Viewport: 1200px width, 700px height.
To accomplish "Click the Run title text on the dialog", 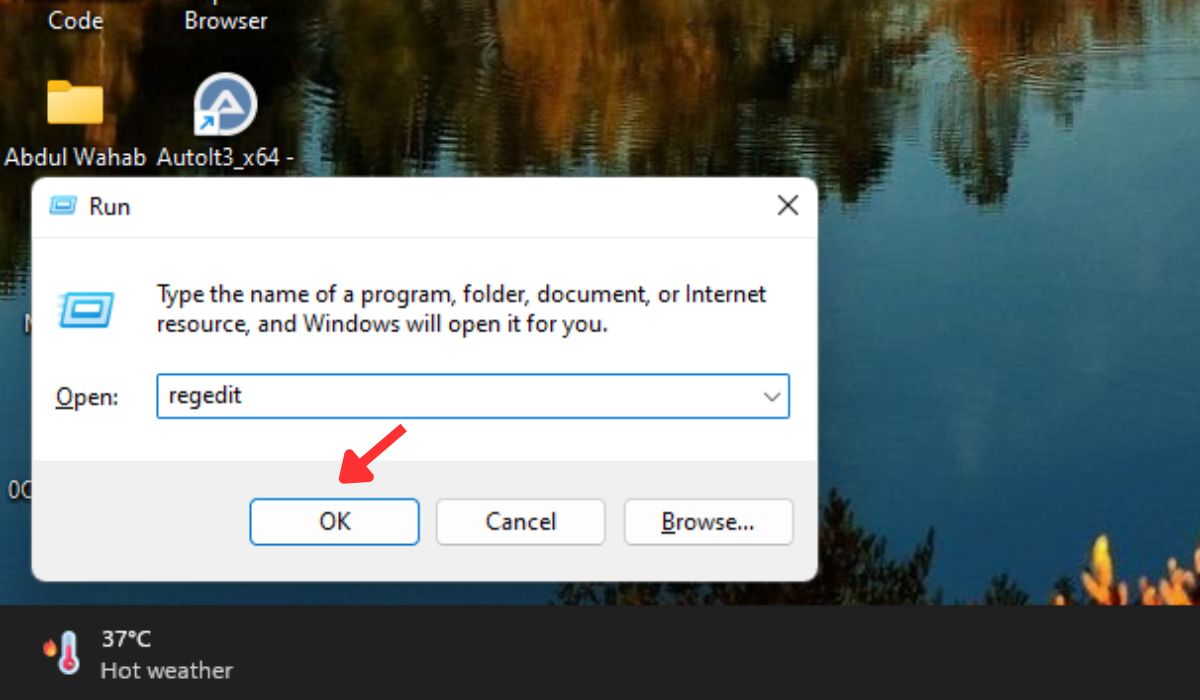I will point(110,206).
